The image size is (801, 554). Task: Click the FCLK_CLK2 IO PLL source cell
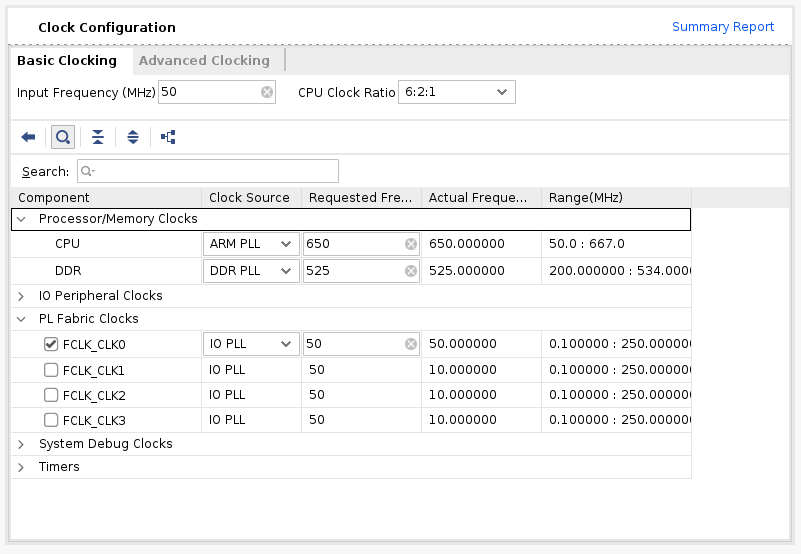pyautogui.click(x=252, y=395)
